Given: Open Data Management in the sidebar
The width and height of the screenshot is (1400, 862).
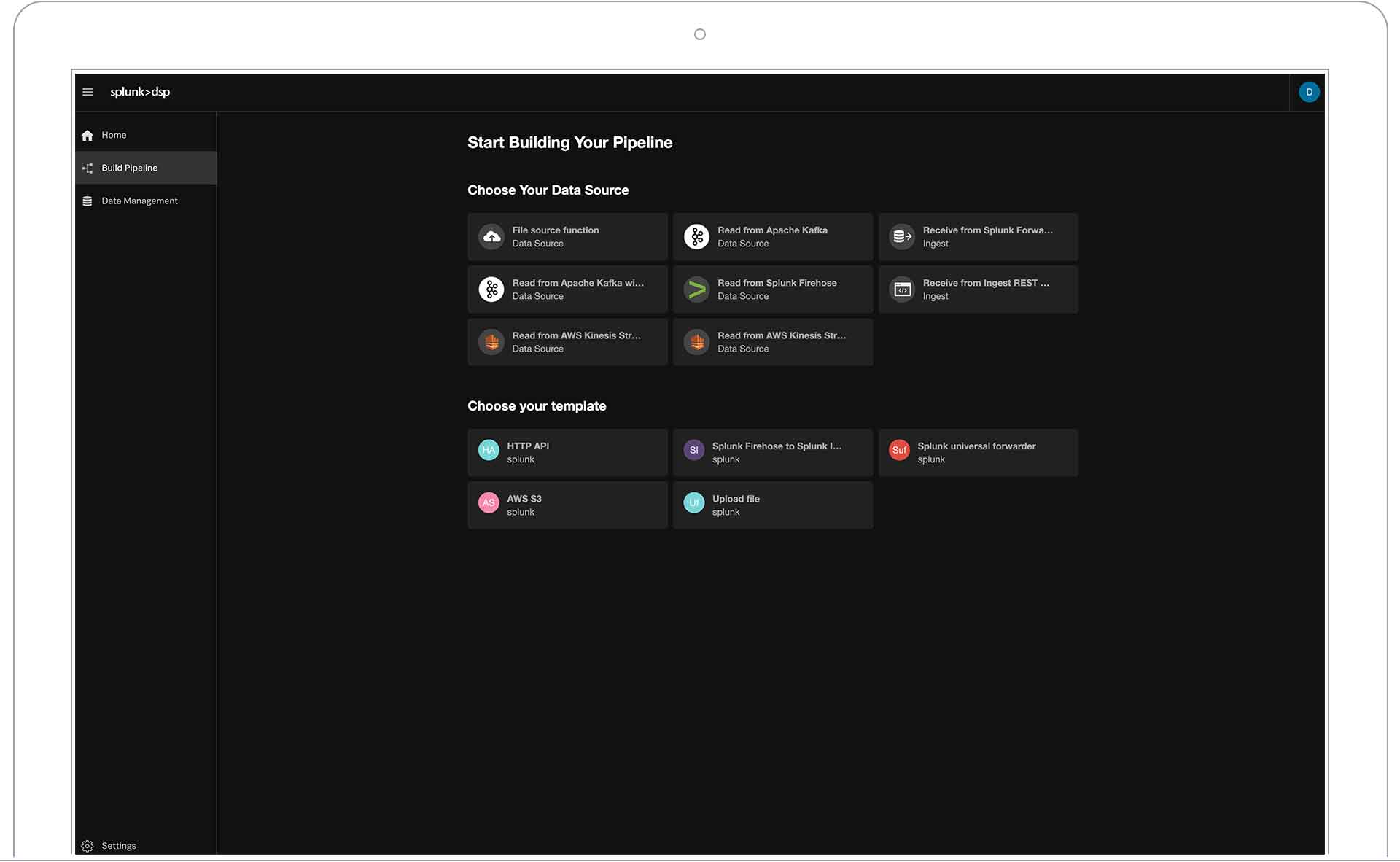Looking at the screenshot, I should coord(146,201).
